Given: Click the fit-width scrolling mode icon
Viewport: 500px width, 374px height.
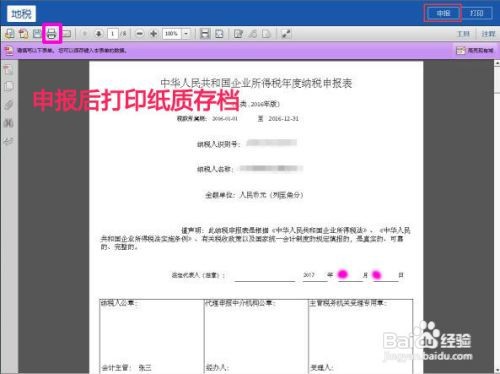Looking at the screenshot, I should pyautogui.click(x=205, y=34).
